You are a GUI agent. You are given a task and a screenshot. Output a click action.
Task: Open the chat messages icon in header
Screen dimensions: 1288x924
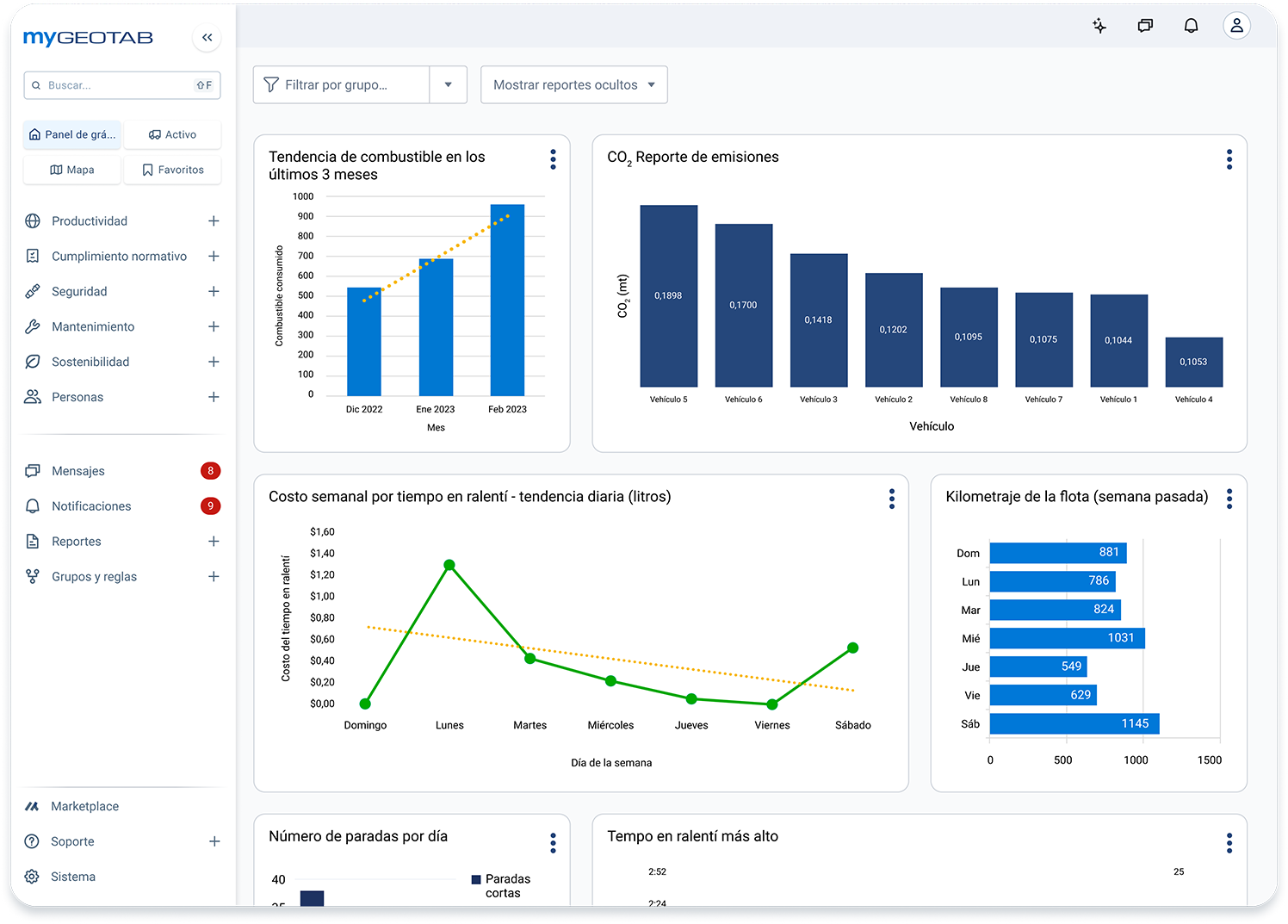coord(1145,26)
